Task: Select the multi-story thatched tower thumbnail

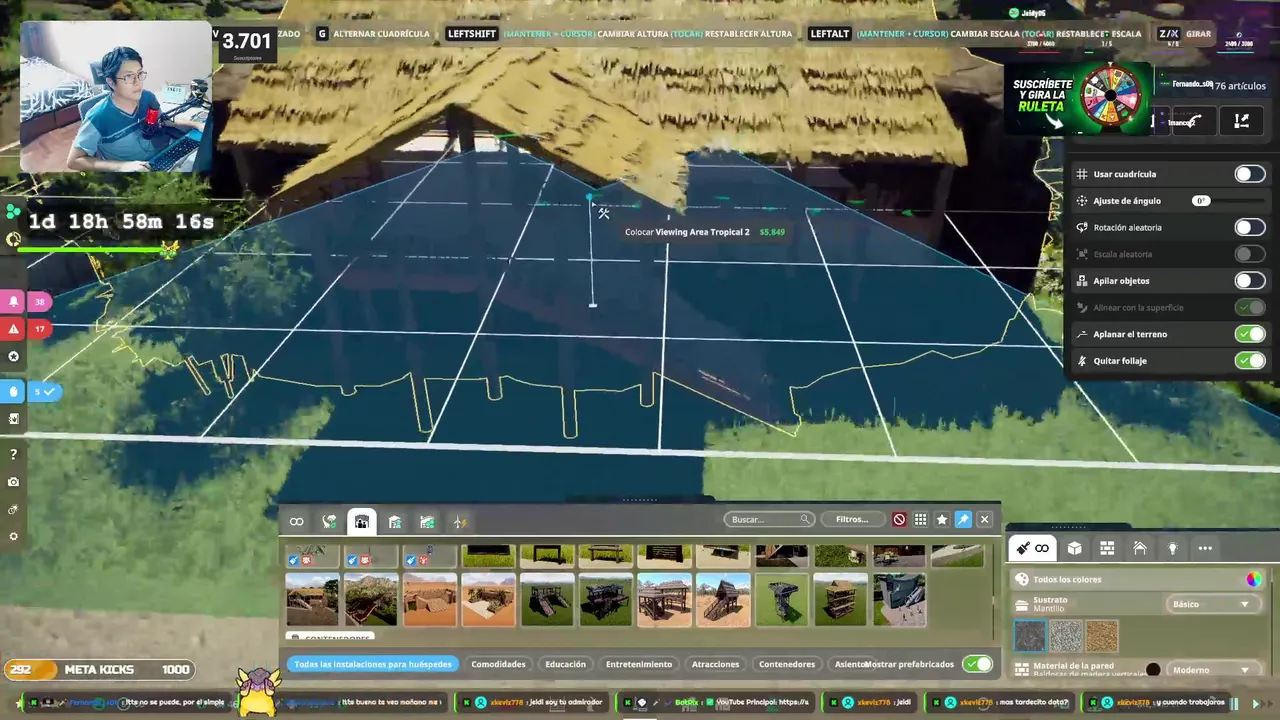Action: coord(841,599)
